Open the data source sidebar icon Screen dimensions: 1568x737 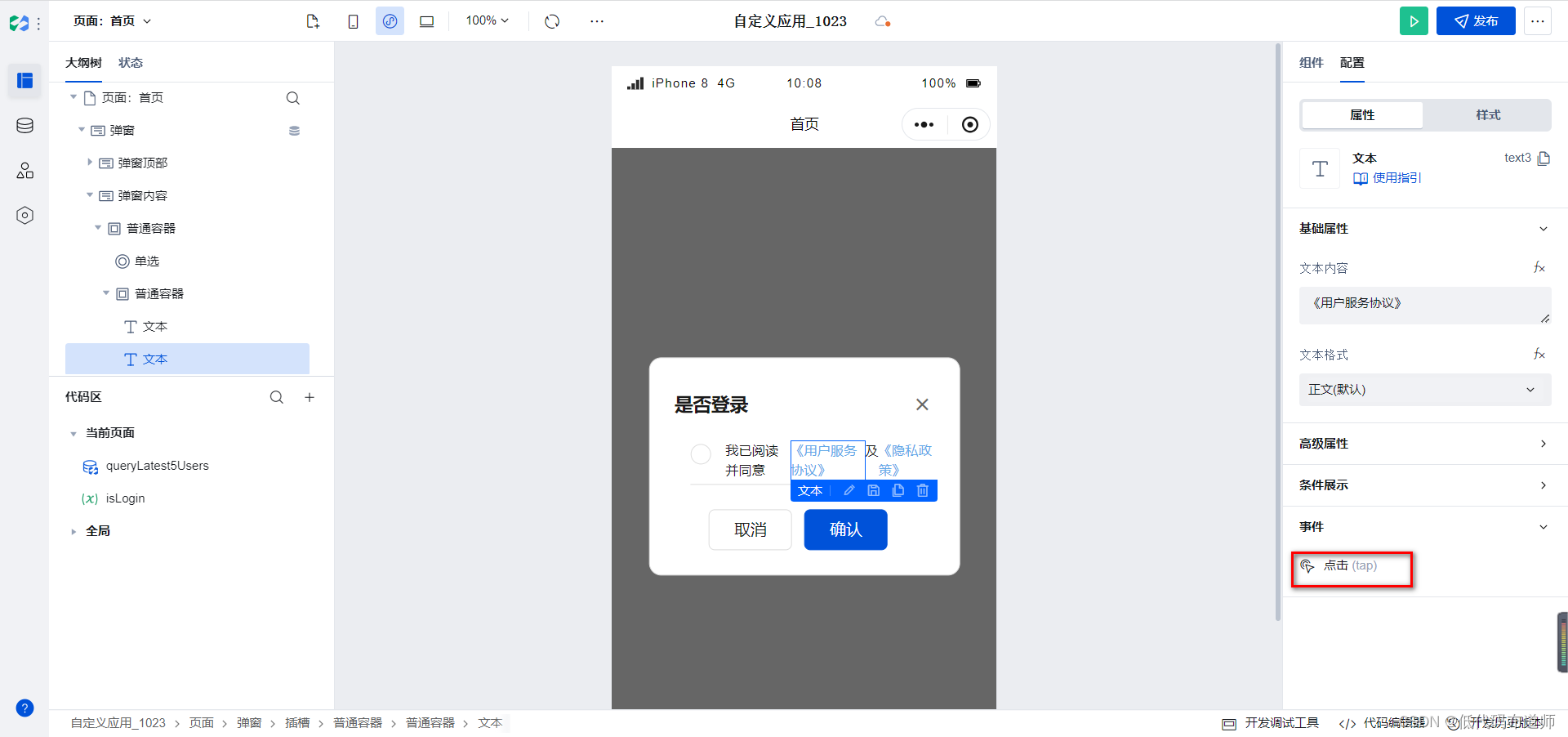click(x=24, y=125)
